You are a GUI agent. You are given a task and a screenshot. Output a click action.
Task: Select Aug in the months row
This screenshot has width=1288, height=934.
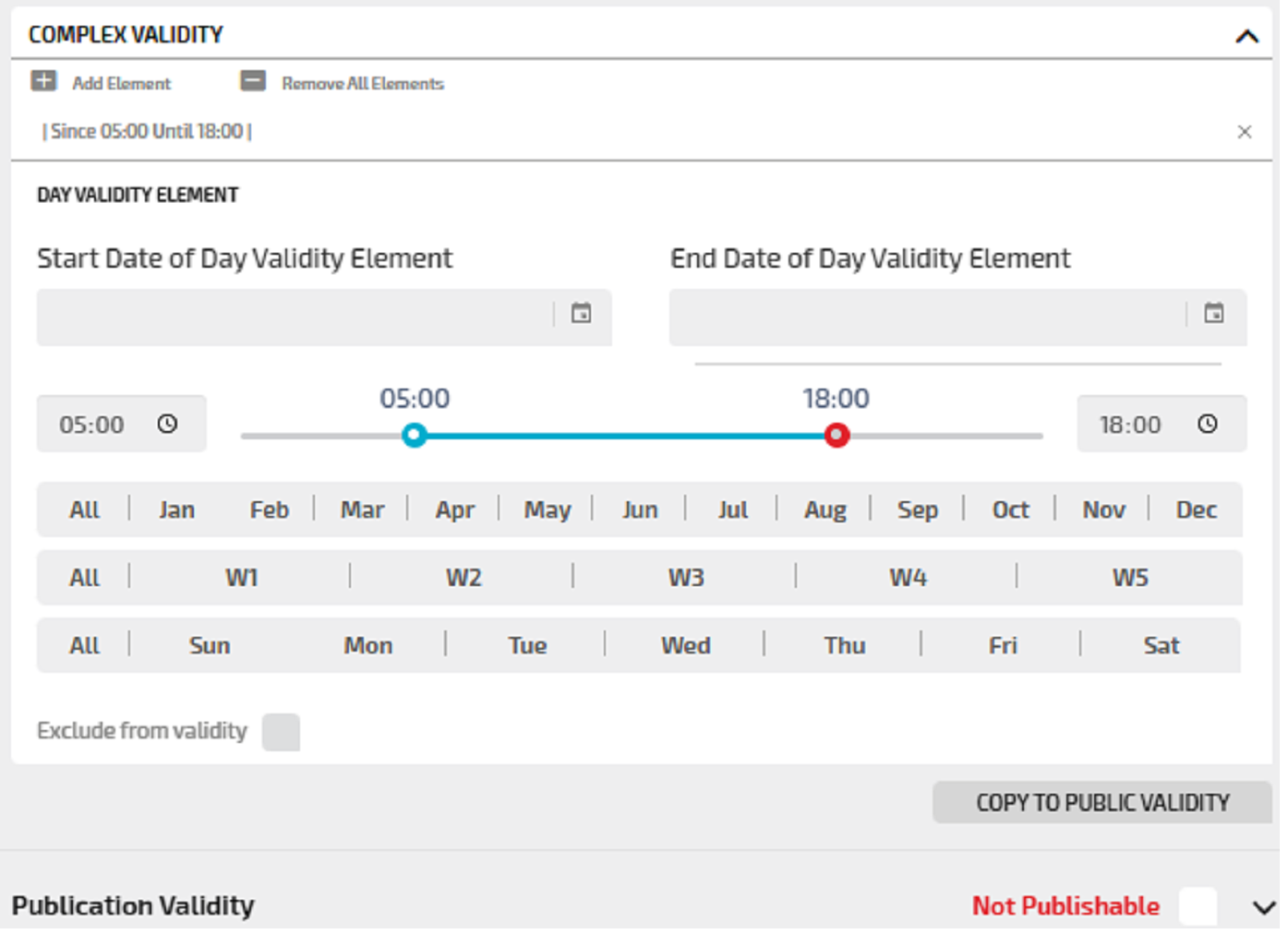825,510
